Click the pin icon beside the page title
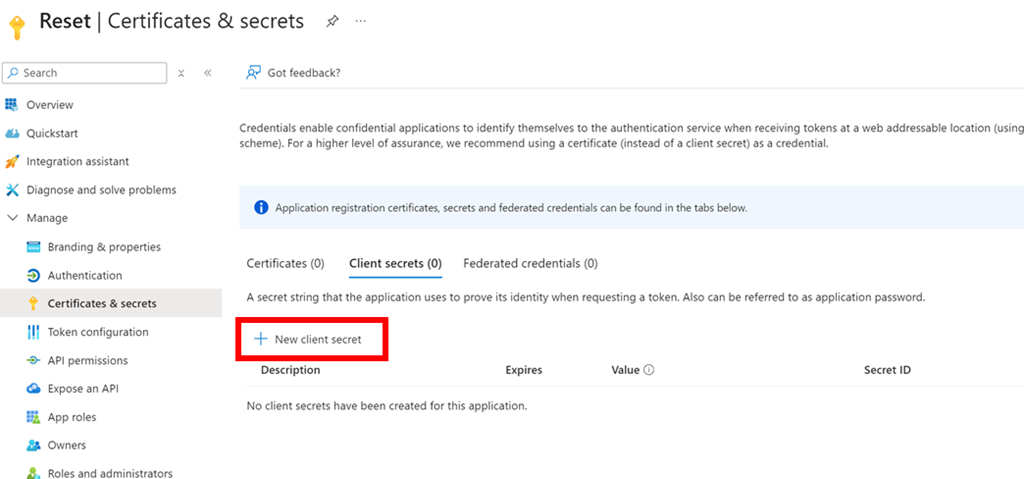 pos(332,21)
